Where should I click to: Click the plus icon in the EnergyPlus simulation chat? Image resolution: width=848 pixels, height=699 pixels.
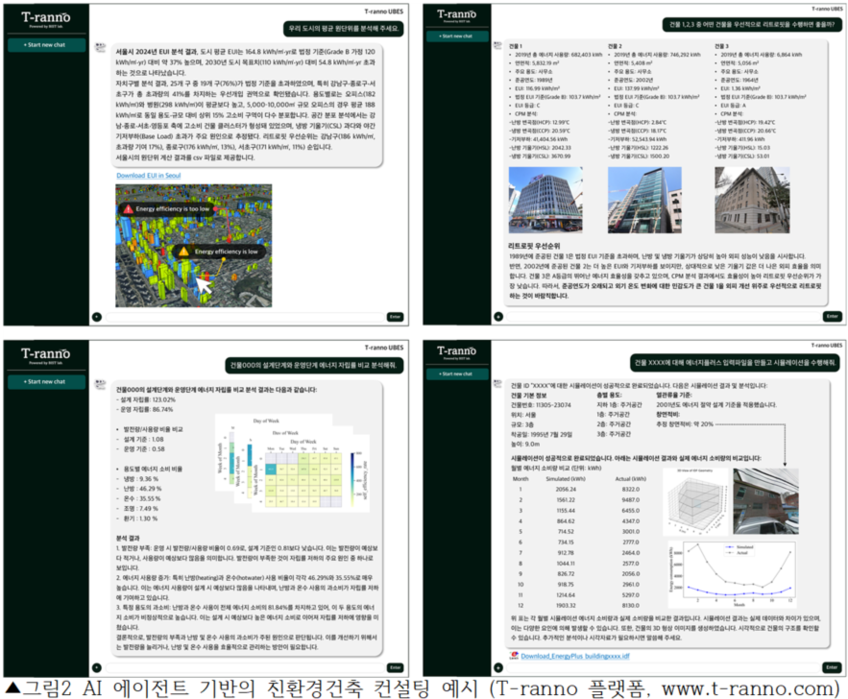[499, 668]
